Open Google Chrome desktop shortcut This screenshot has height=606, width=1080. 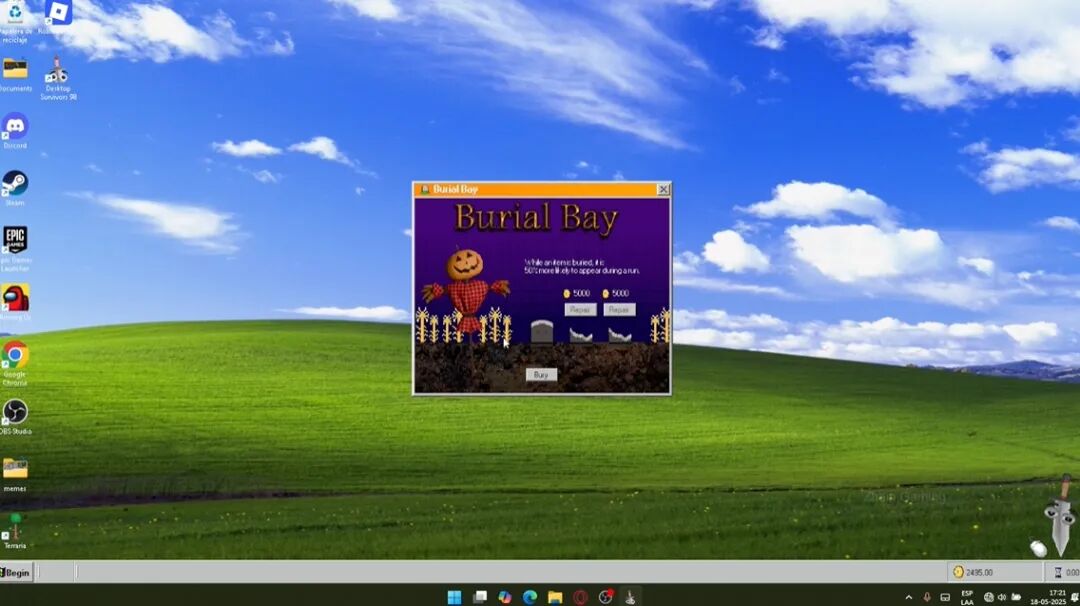[x=15, y=363]
